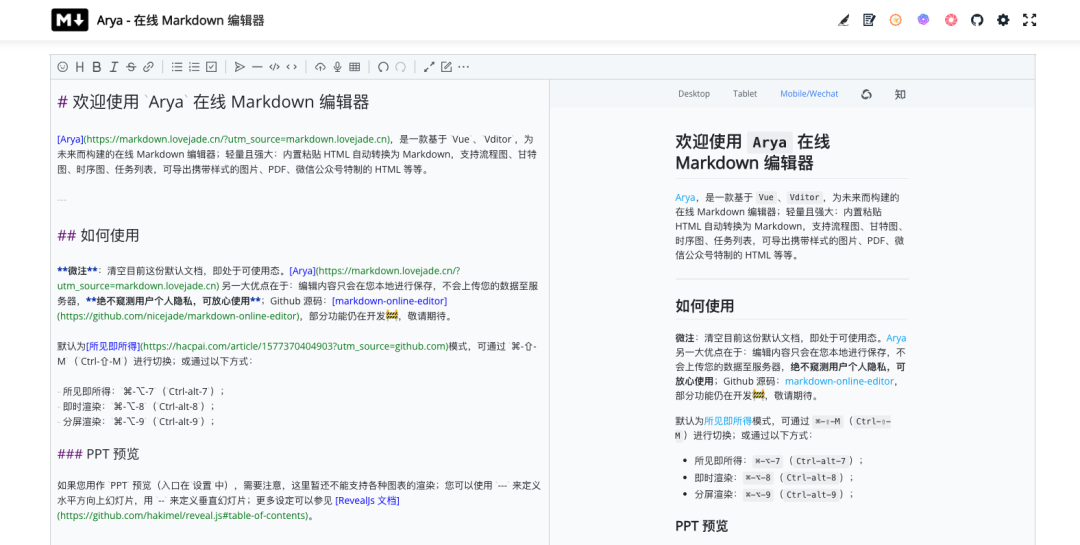Insert a code block
Viewport: 1080px width, 545px height.
tap(274, 67)
